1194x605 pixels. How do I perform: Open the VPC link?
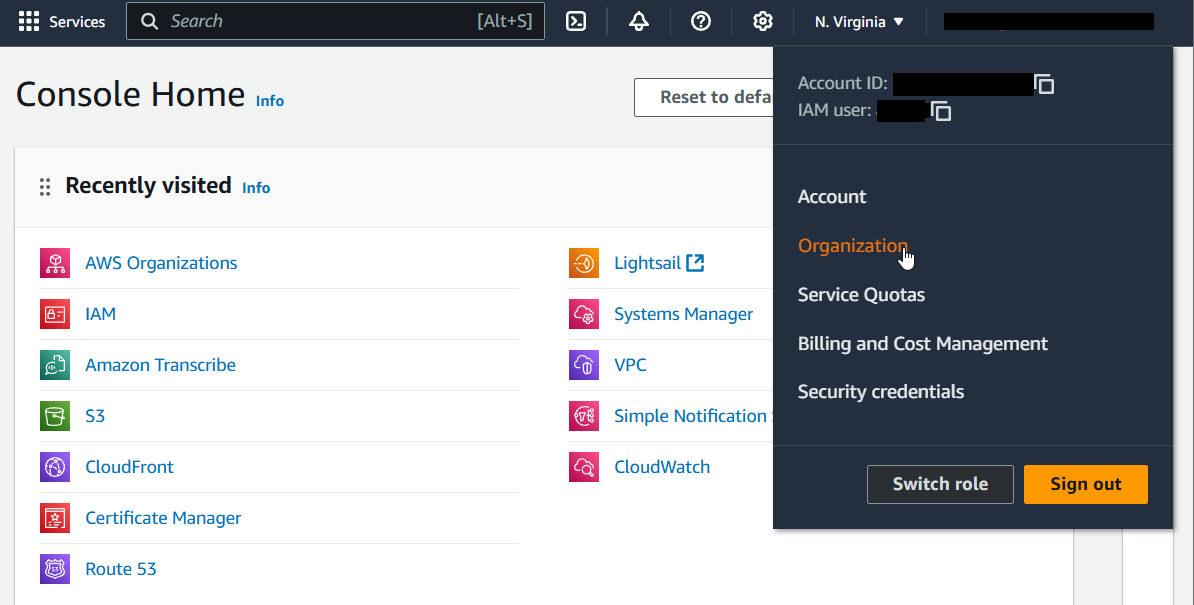[x=631, y=365]
